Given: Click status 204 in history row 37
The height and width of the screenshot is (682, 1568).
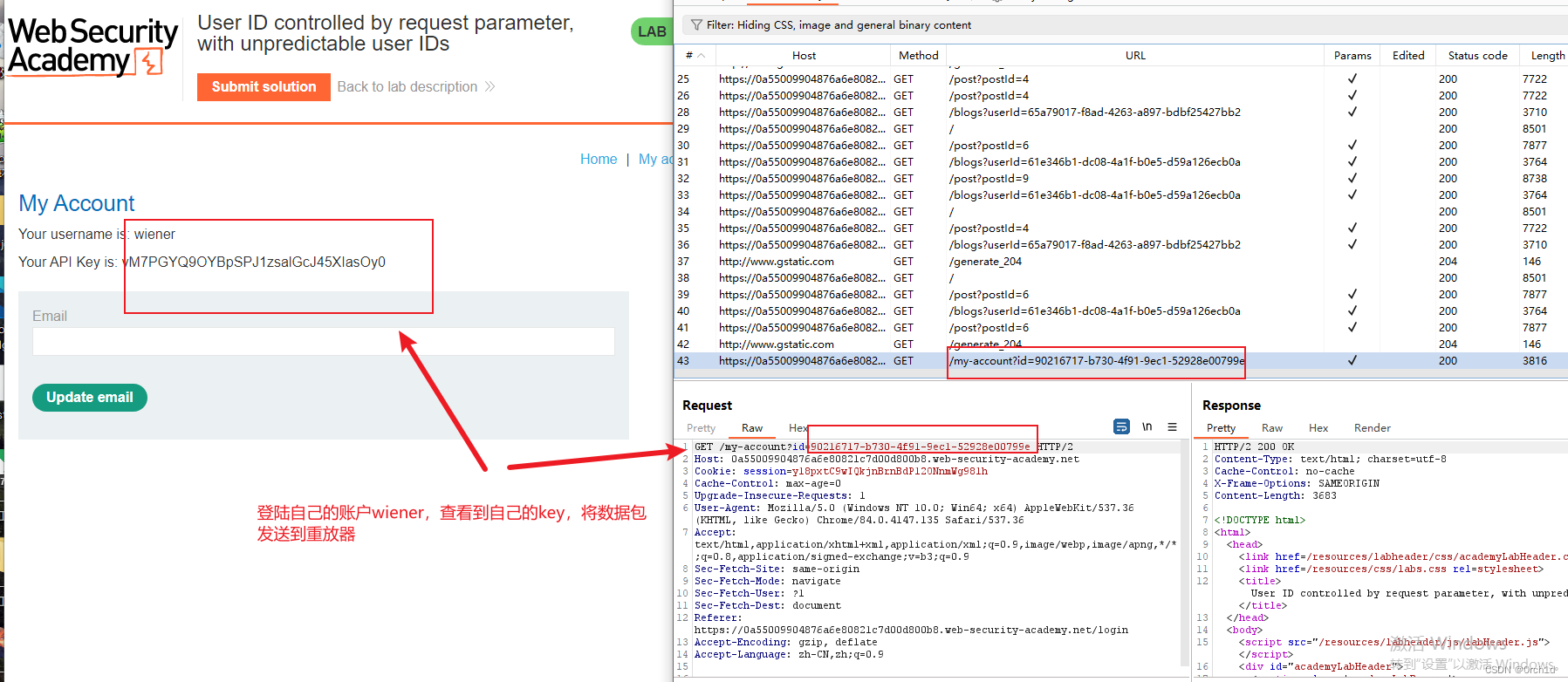Looking at the screenshot, I should point(1448,261).
